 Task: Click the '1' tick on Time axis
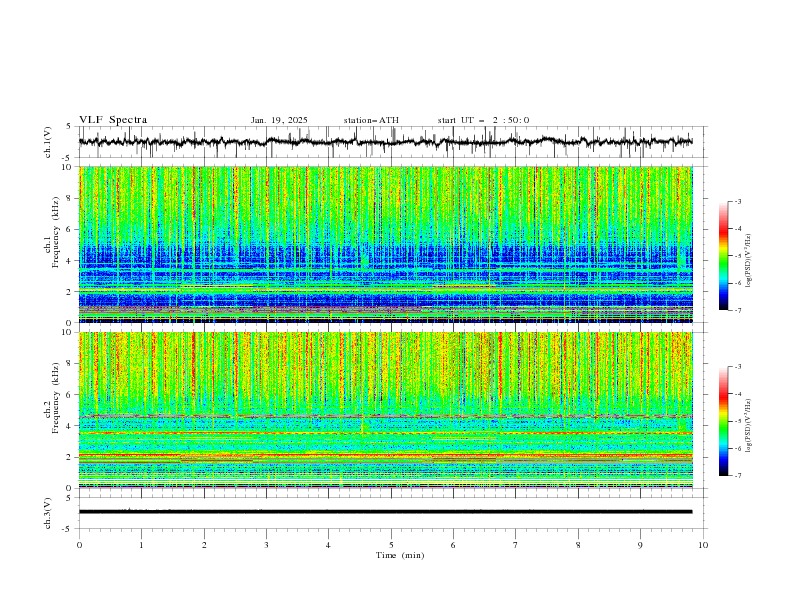tap(141, 545)
